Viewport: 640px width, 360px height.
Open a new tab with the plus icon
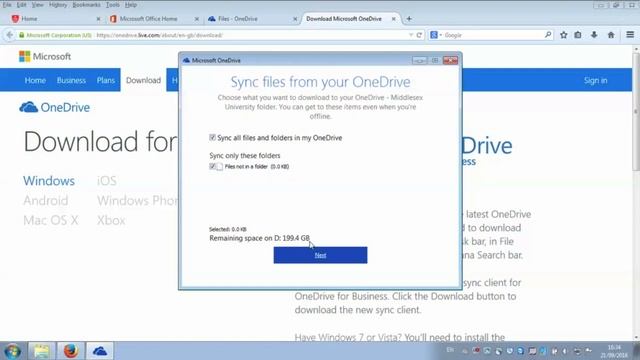tap(409, 19)
